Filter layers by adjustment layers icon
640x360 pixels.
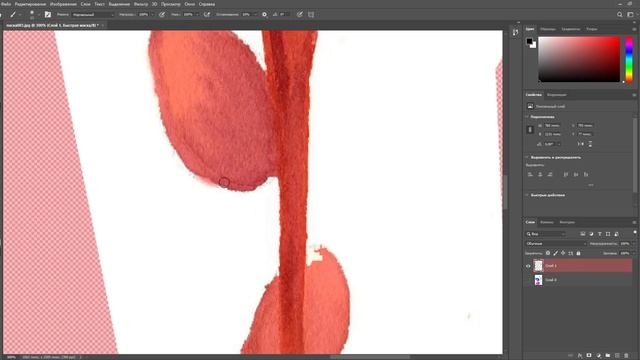tap(591, 234)
